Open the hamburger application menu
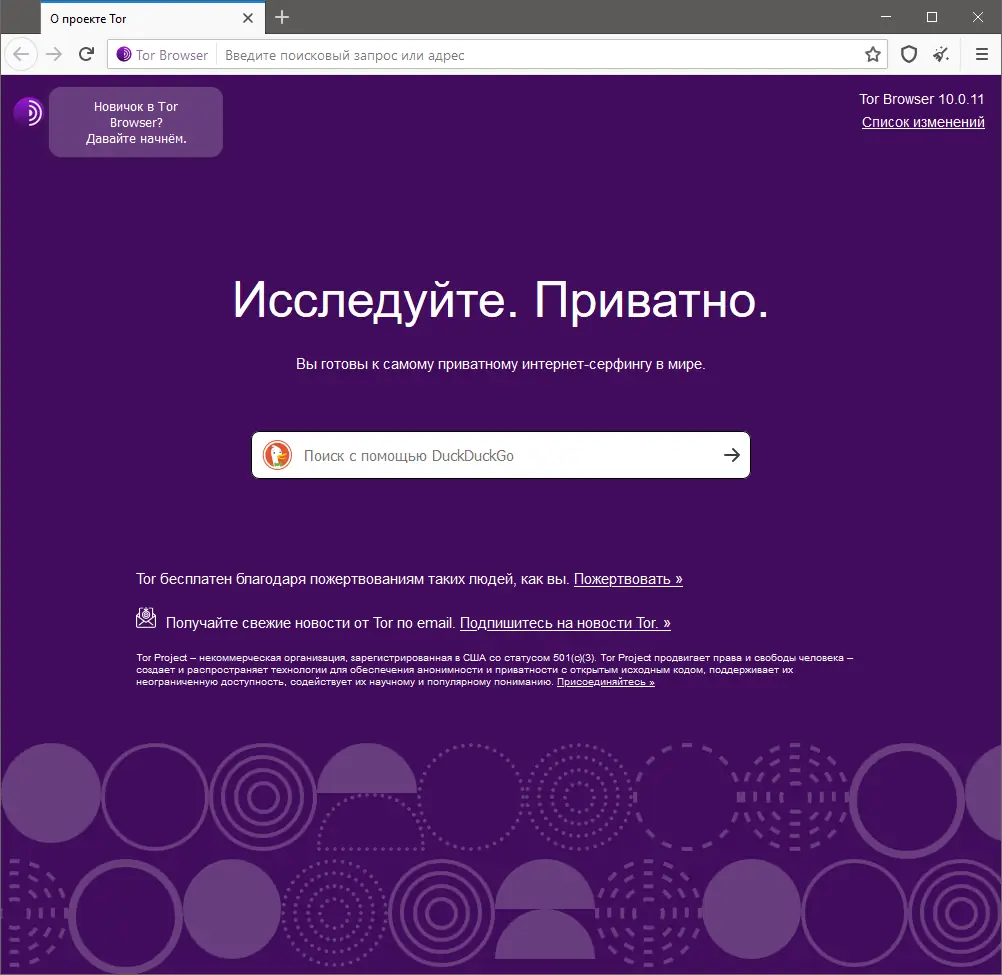1002x975 pixels. coord(981,54)
